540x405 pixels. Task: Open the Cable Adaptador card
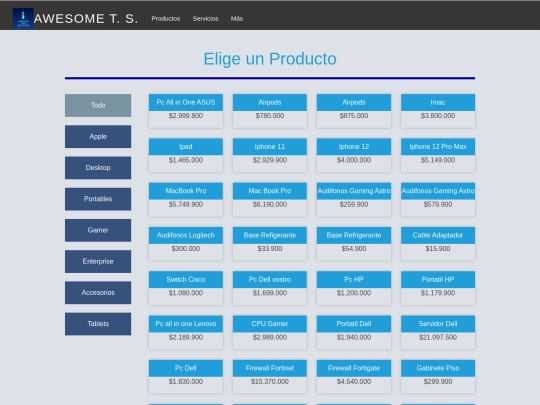[x=438, y=244]
